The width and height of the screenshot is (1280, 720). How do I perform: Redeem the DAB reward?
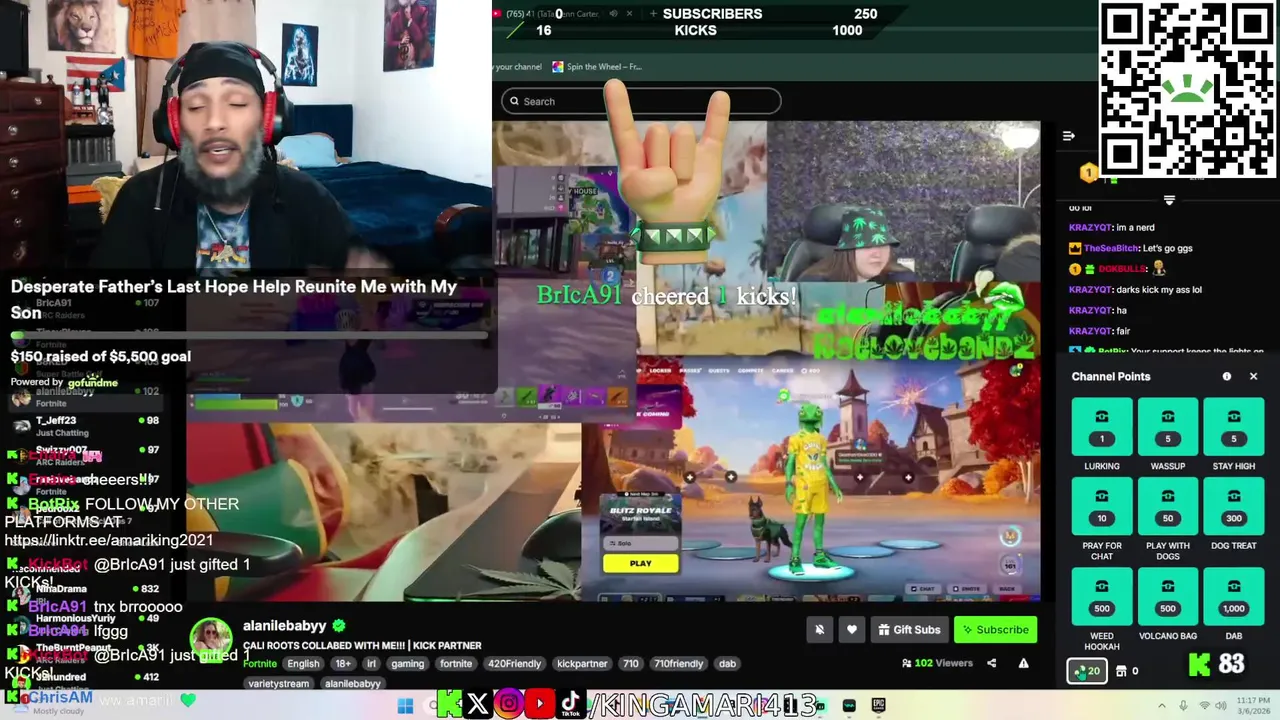point(1234,596)
